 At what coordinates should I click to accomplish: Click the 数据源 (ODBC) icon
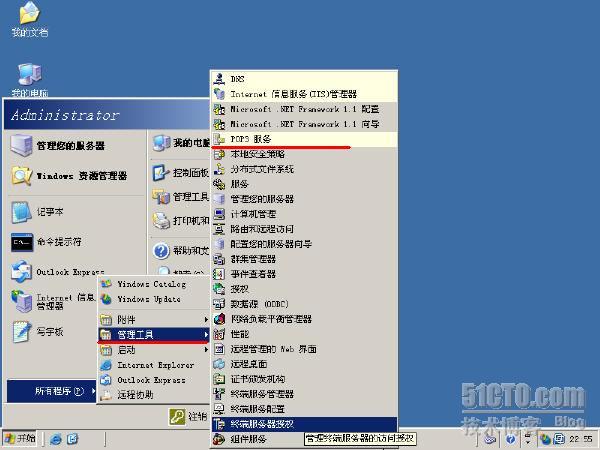[x=219, y=304]
